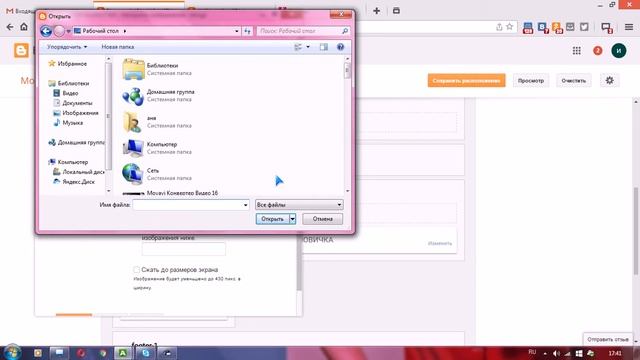
Task: Change the view using the view icon
Action: pos(298,47)
